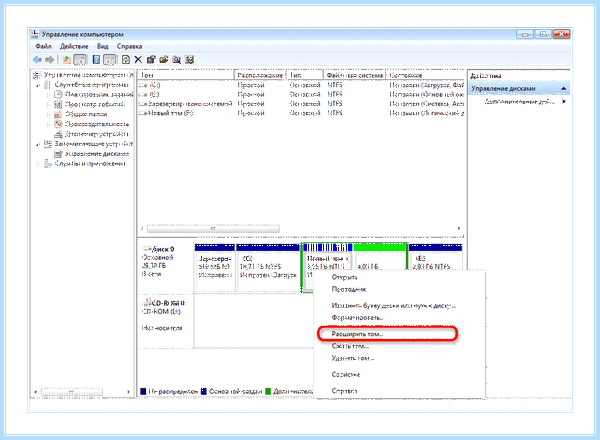Screen dimensions: 600x440
Task: Toggle the console tree toolbar icon
Action: 80,60
